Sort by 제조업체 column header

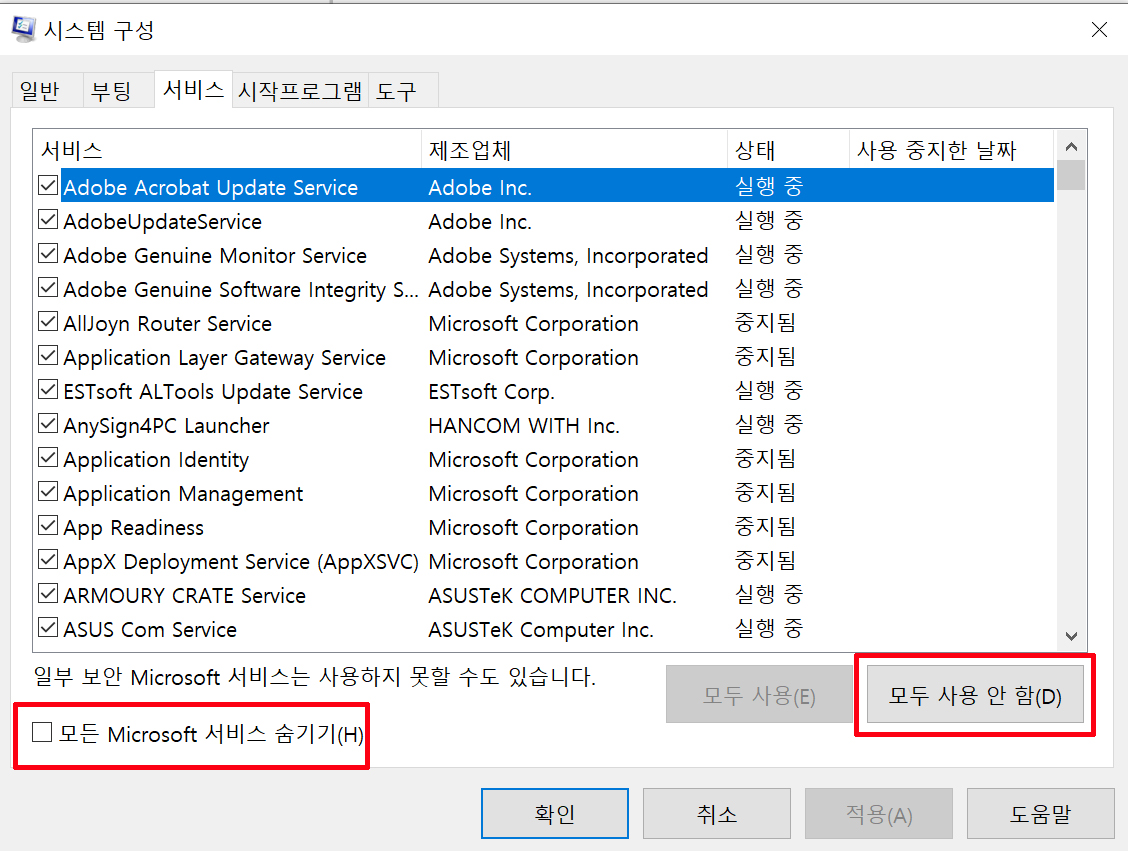click(574, 150)
